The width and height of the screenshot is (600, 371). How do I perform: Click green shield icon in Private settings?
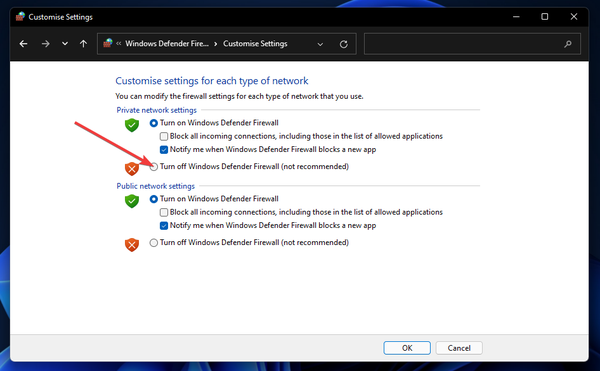click(x=132, y=125)
